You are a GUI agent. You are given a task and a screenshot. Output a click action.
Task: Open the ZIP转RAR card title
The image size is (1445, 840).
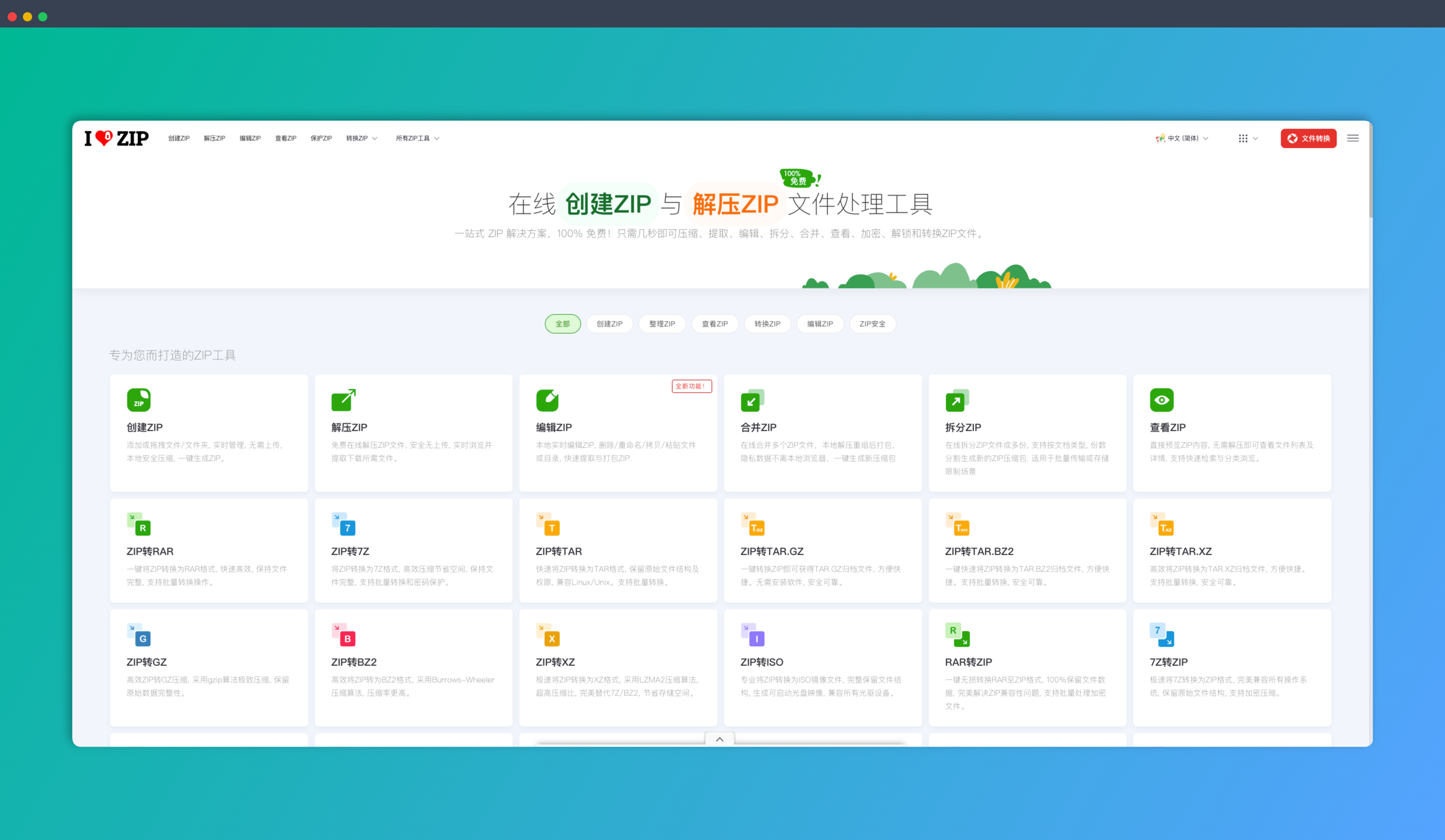(150, 551)
